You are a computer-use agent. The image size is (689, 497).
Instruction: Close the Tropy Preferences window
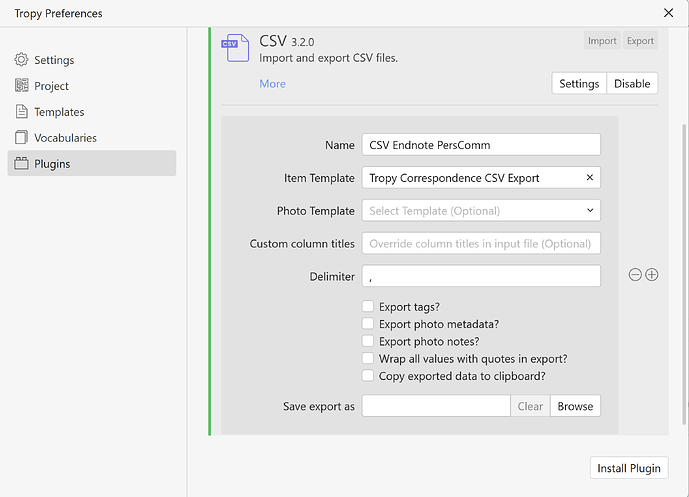click(668, 13)
